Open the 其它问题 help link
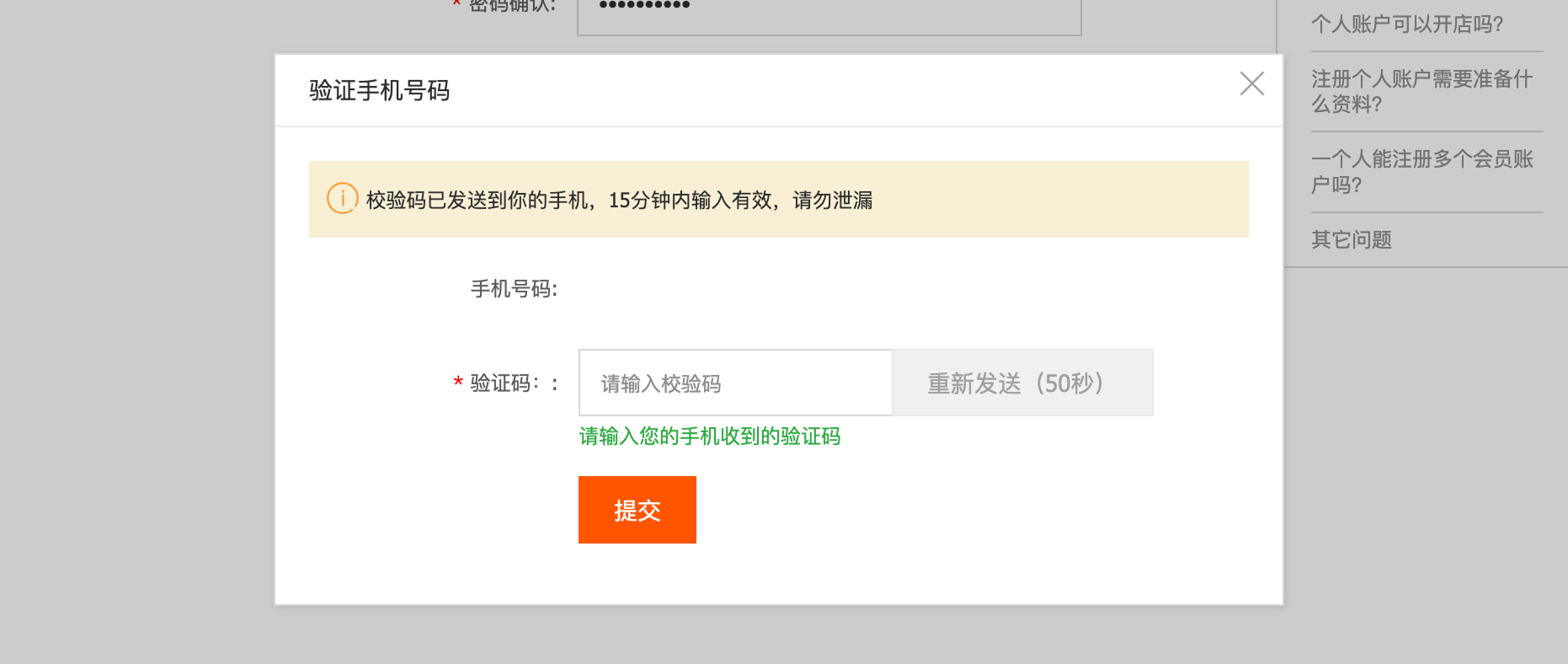Image resolution: width=1568 pixels, height=664 pixels. click(1352, 240)
